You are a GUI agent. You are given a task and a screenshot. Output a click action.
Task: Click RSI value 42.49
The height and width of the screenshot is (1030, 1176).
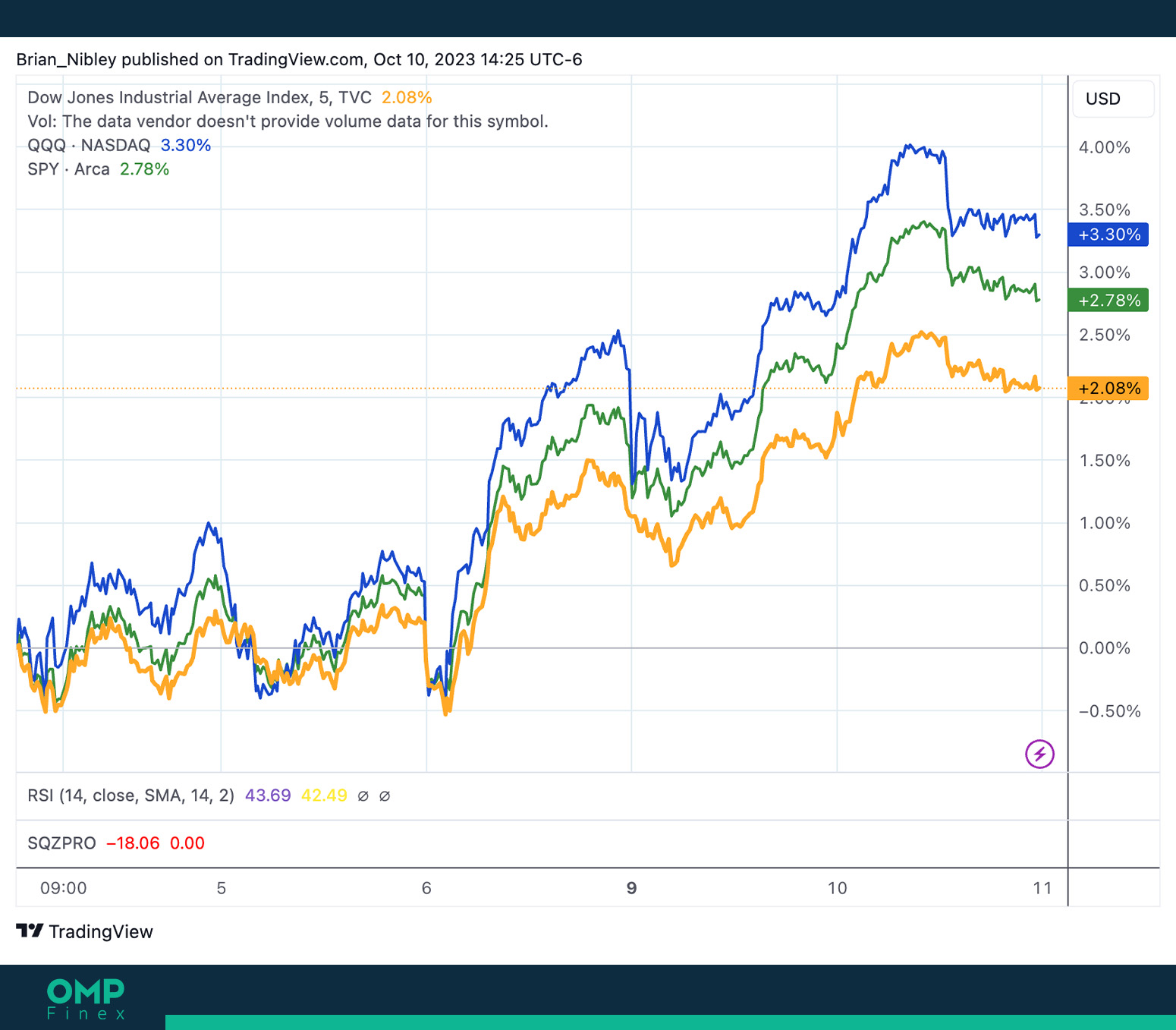coord(324,795)
